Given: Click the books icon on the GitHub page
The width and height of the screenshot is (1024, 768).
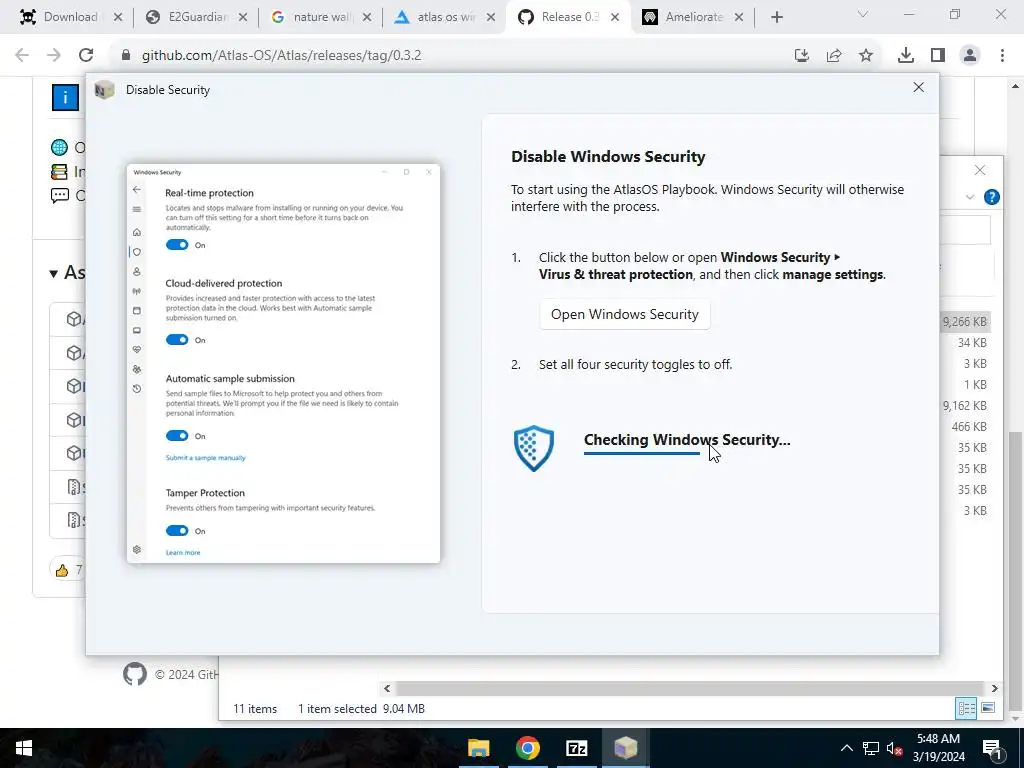Looking at the screenshot, I should click(x=59, y=172).
